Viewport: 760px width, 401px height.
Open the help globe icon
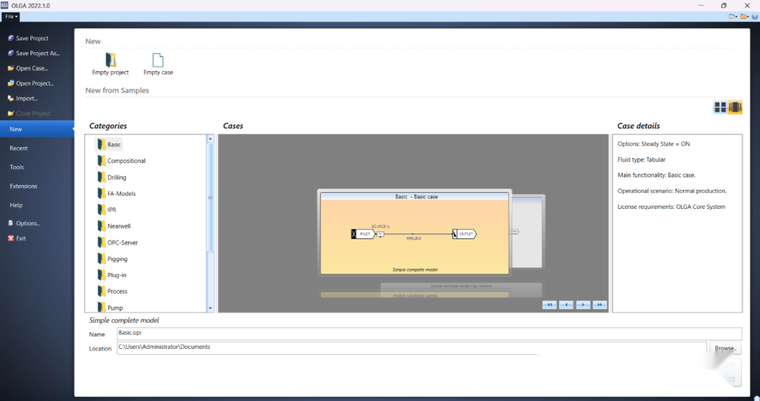755,16
